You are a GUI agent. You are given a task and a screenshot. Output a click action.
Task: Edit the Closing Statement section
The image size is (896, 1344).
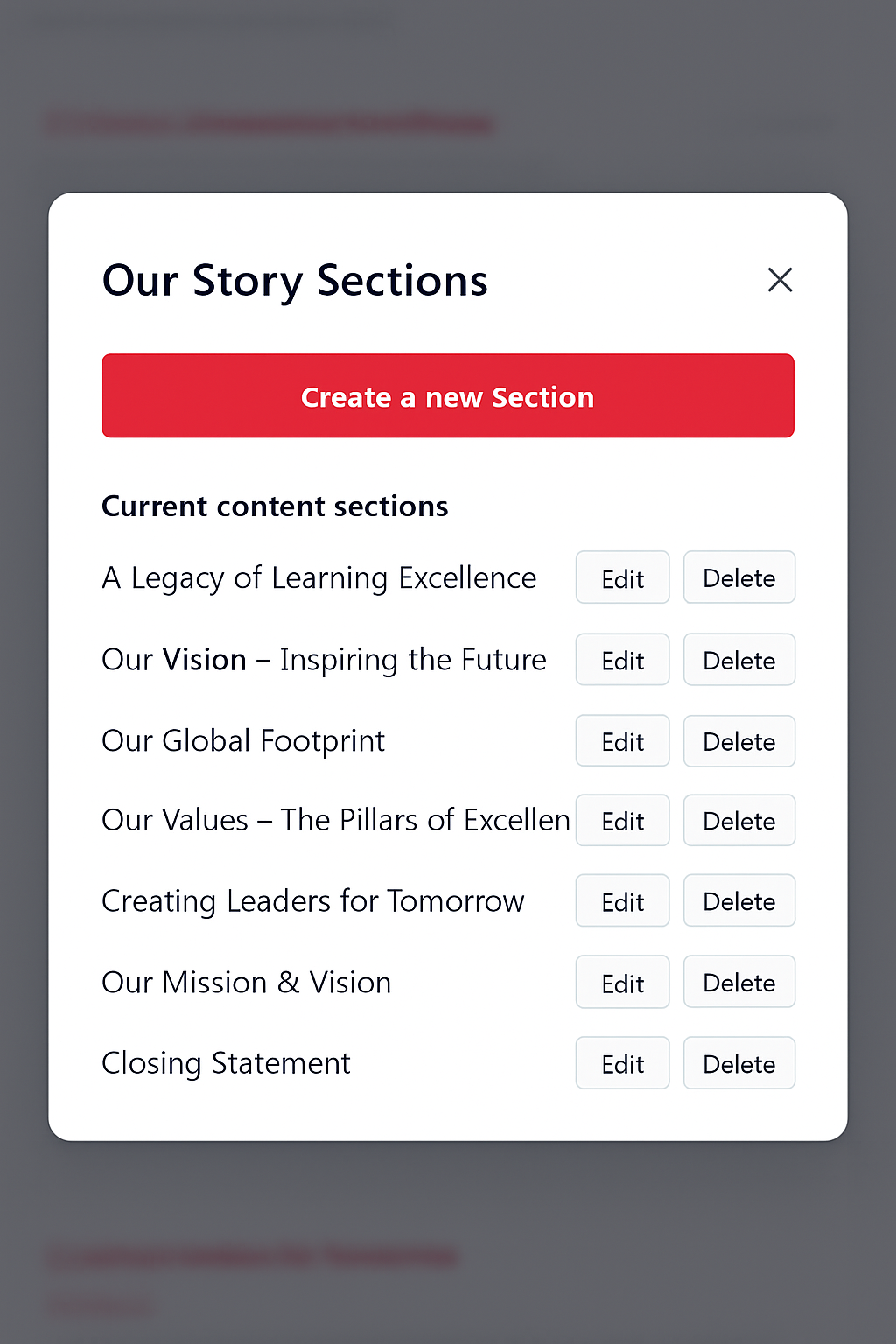[622, 1063]
